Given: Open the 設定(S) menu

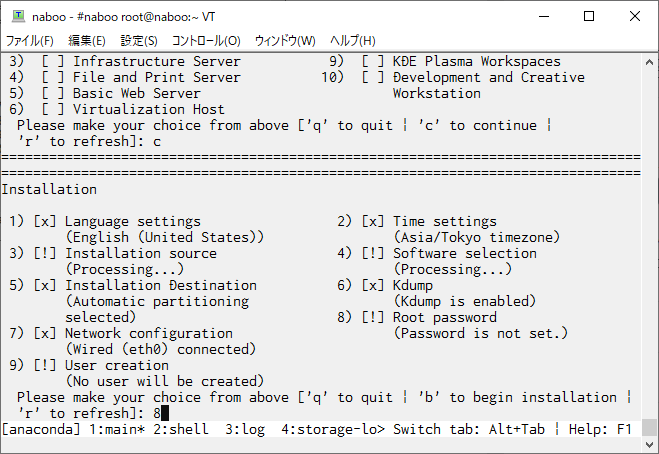Looking at the screenshot, I should (x=139, y=41).
